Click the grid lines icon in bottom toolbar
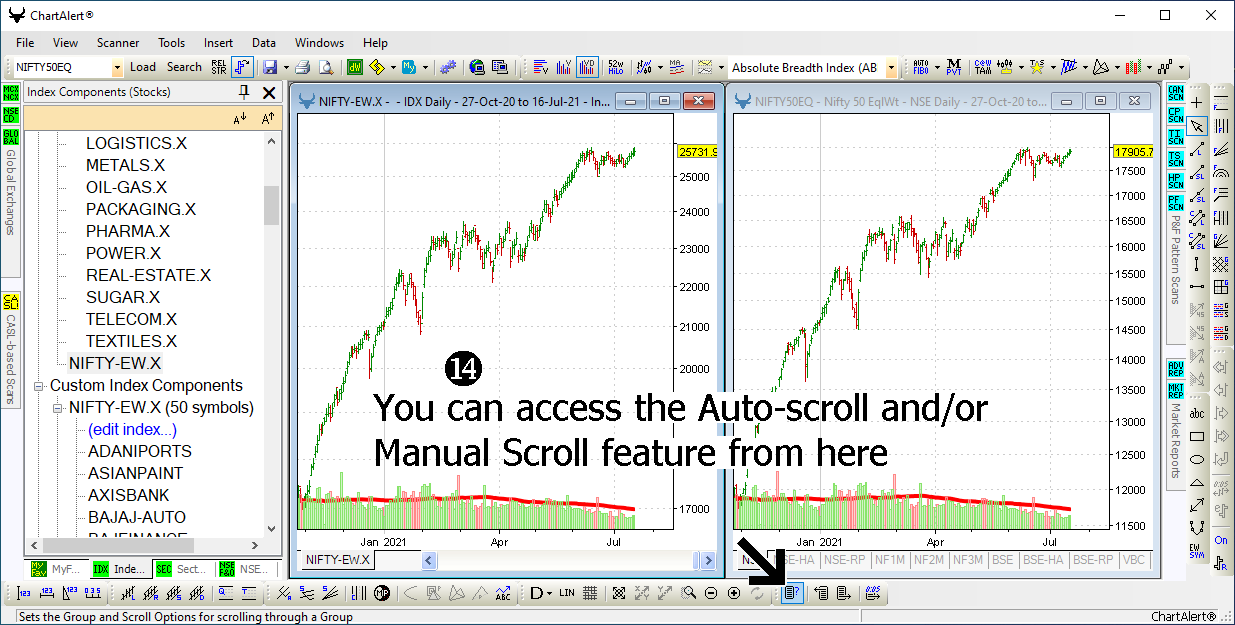 (x=591, y=593)
